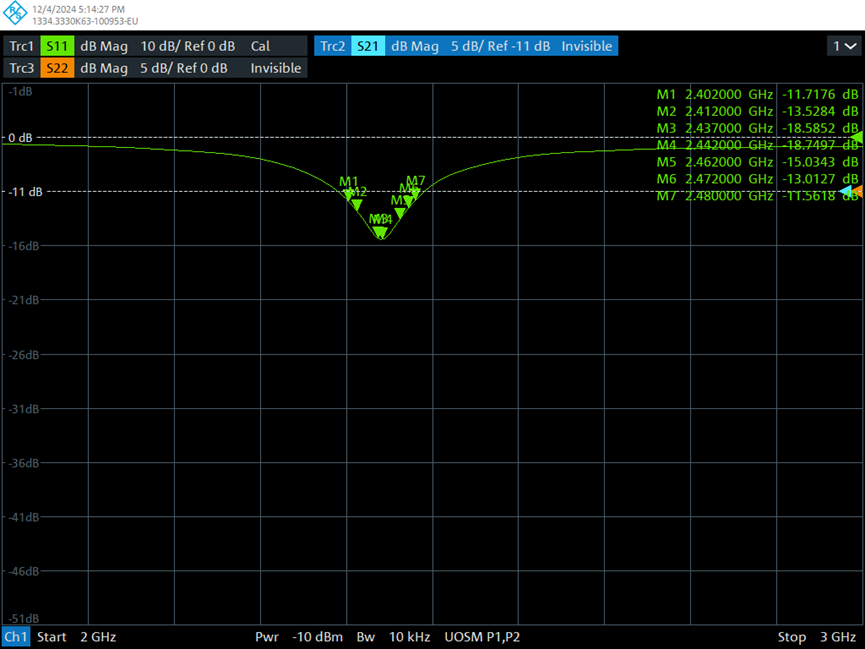Open the diagram number dropdown at top right
This screenshot has width=865, height=649.
pos(842,46)
